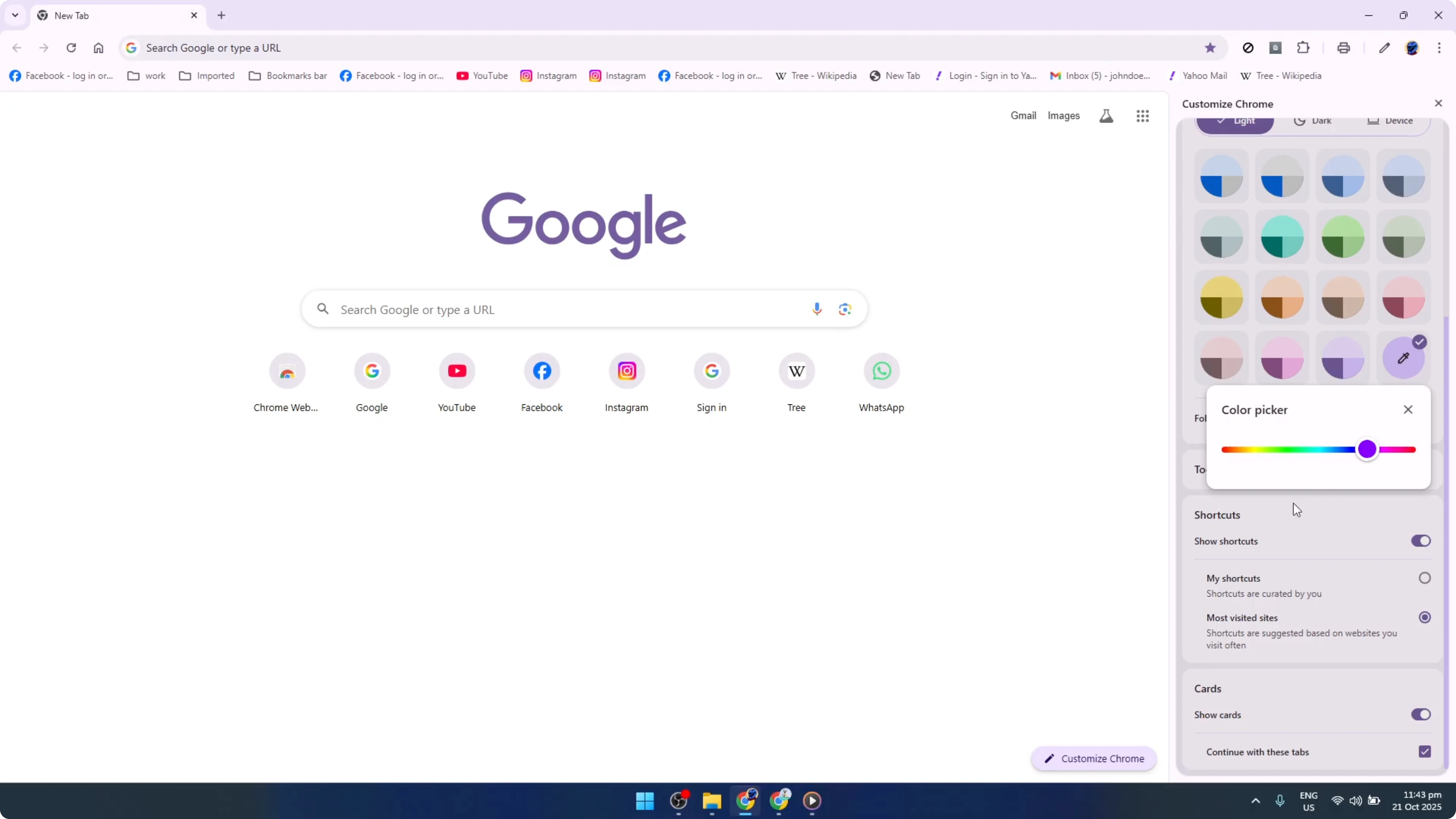Image resolution: width=1456 pixels, height=819 pixels.
Task: Open Google Lens image search
Action: click(x=845, y=309)
